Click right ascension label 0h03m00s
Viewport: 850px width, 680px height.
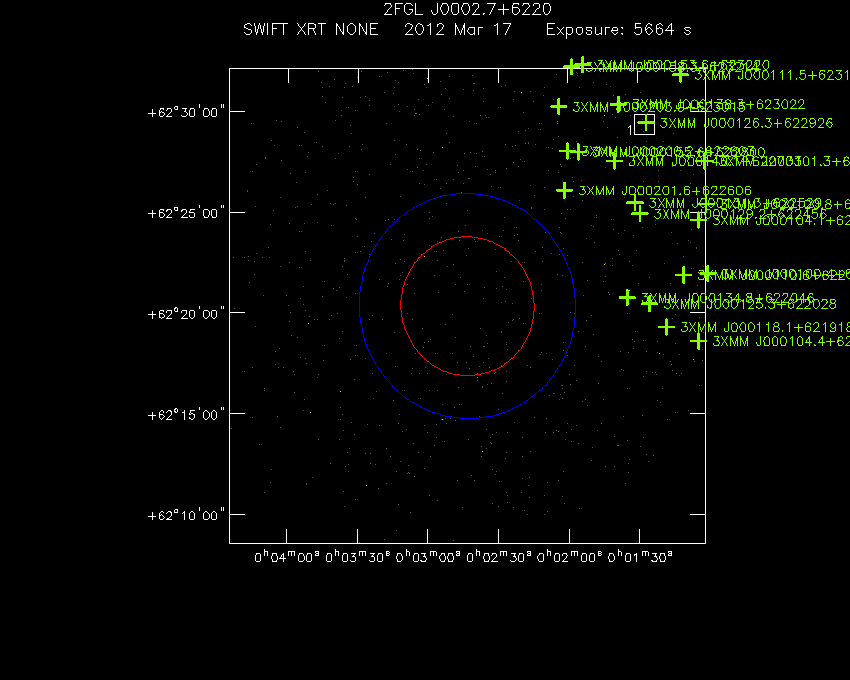pyautogui.click(x=428, y=557)
